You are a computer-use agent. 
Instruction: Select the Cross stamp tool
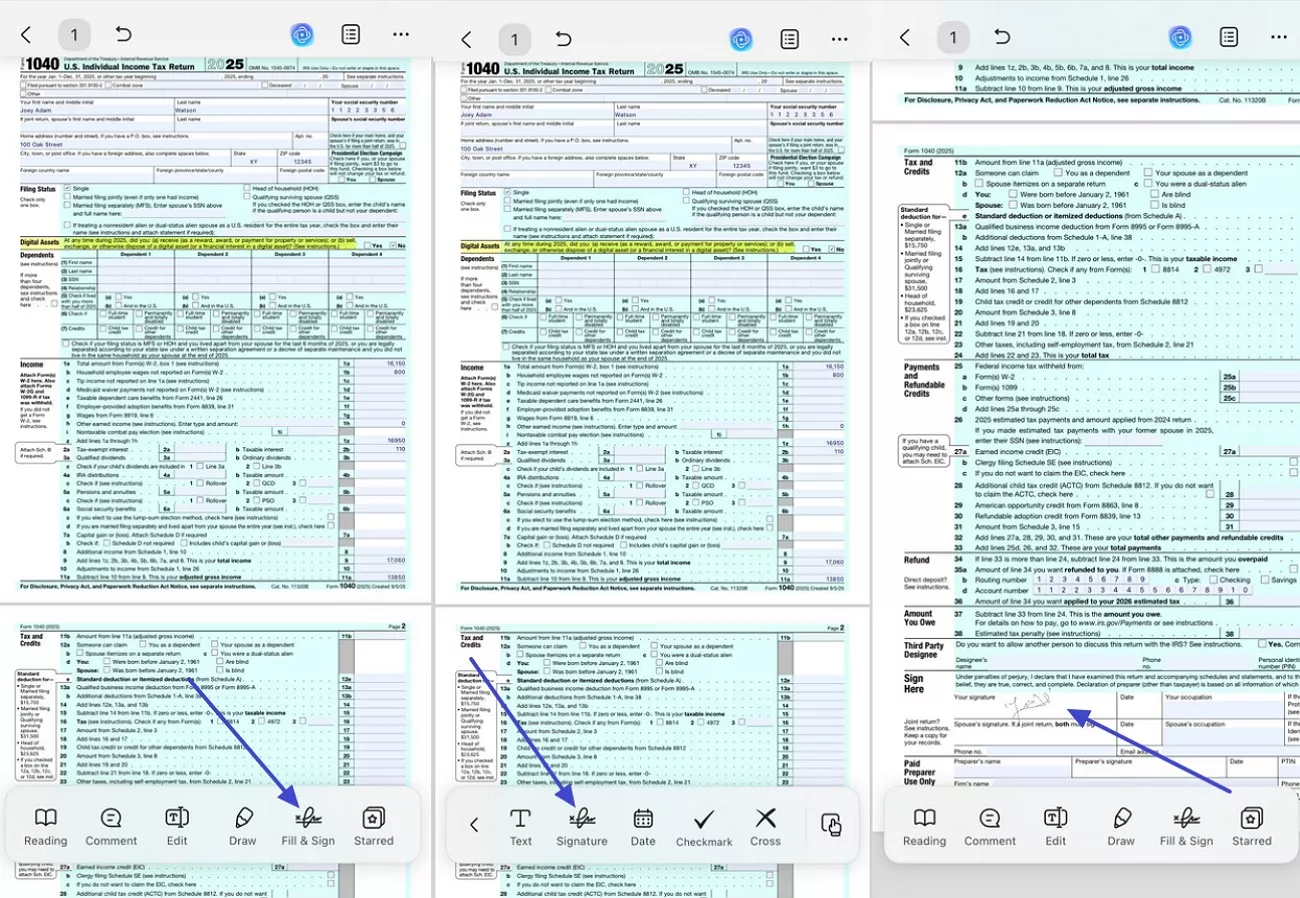tap(765, 823)
